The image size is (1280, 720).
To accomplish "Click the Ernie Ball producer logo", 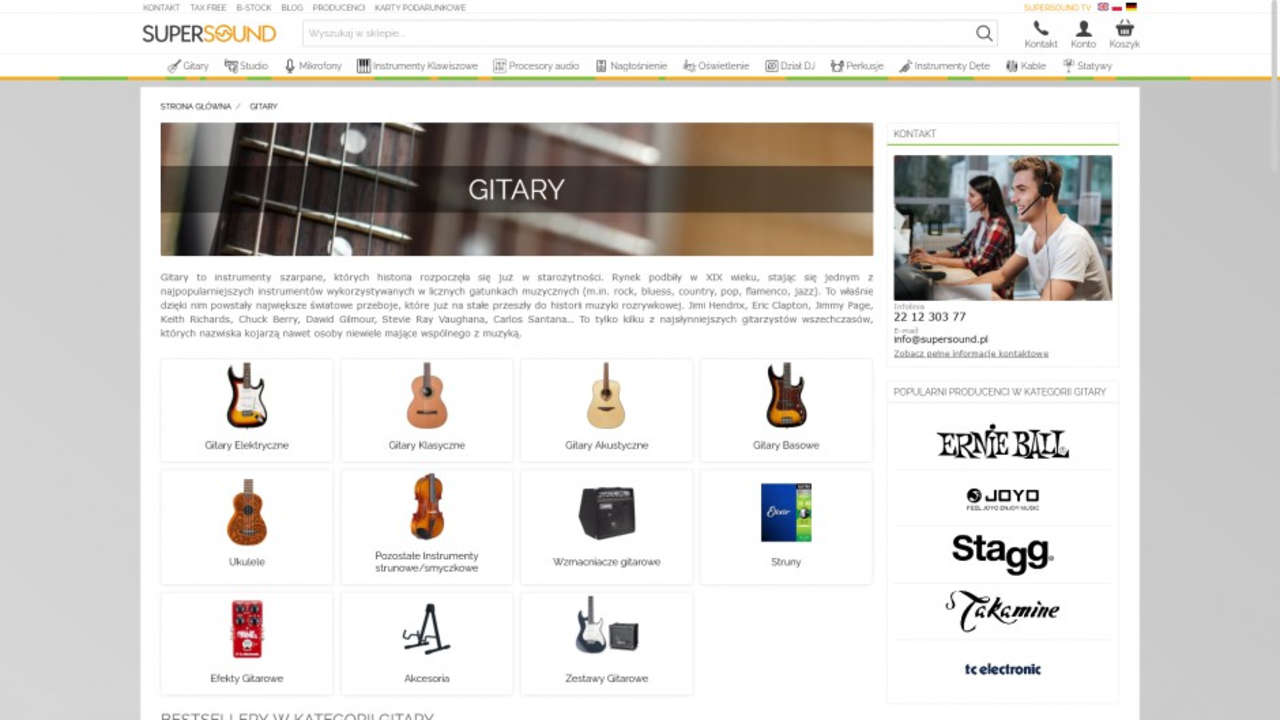I will coord(1002,442).
